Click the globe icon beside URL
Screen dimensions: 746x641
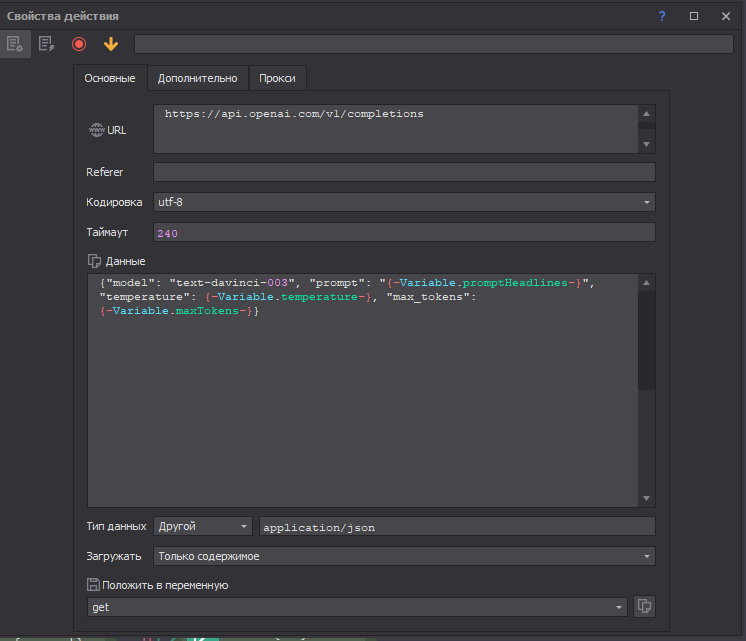[x=96, y=130]
